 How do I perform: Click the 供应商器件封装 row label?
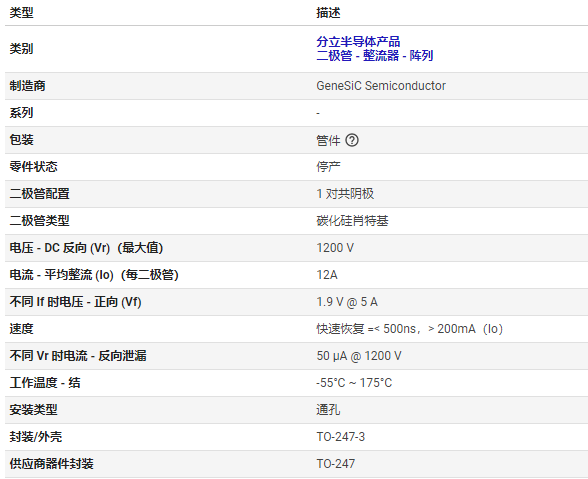pyautogui.click(x=51, y=464)
